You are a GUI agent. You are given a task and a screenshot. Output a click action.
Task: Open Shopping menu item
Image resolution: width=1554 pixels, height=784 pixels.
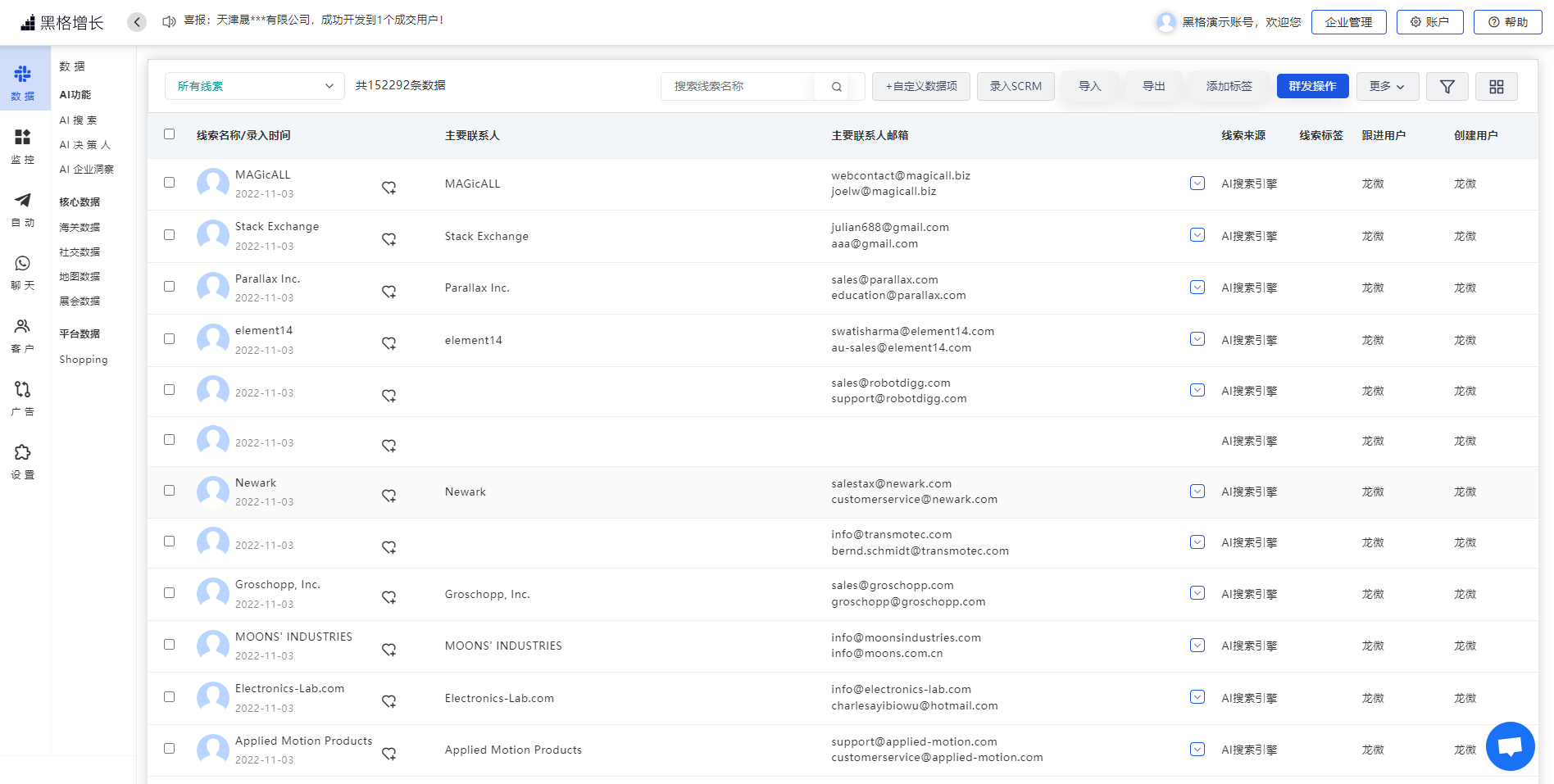(84, 360)
